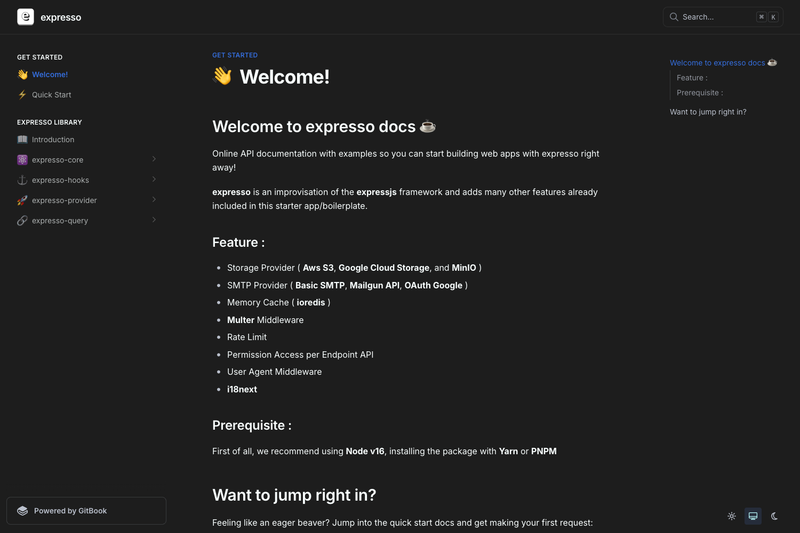
Task: Click the 'Mailgun API' bold text
Action: [x=374, y=285]
